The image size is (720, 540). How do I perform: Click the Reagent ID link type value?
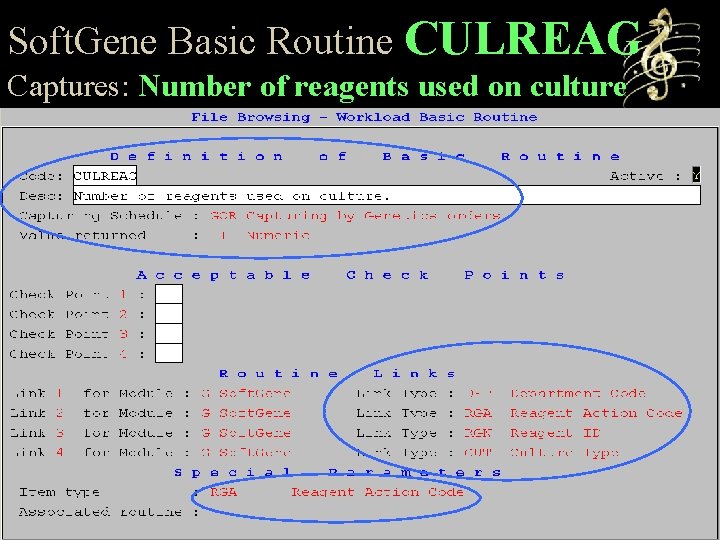(533, 433)
